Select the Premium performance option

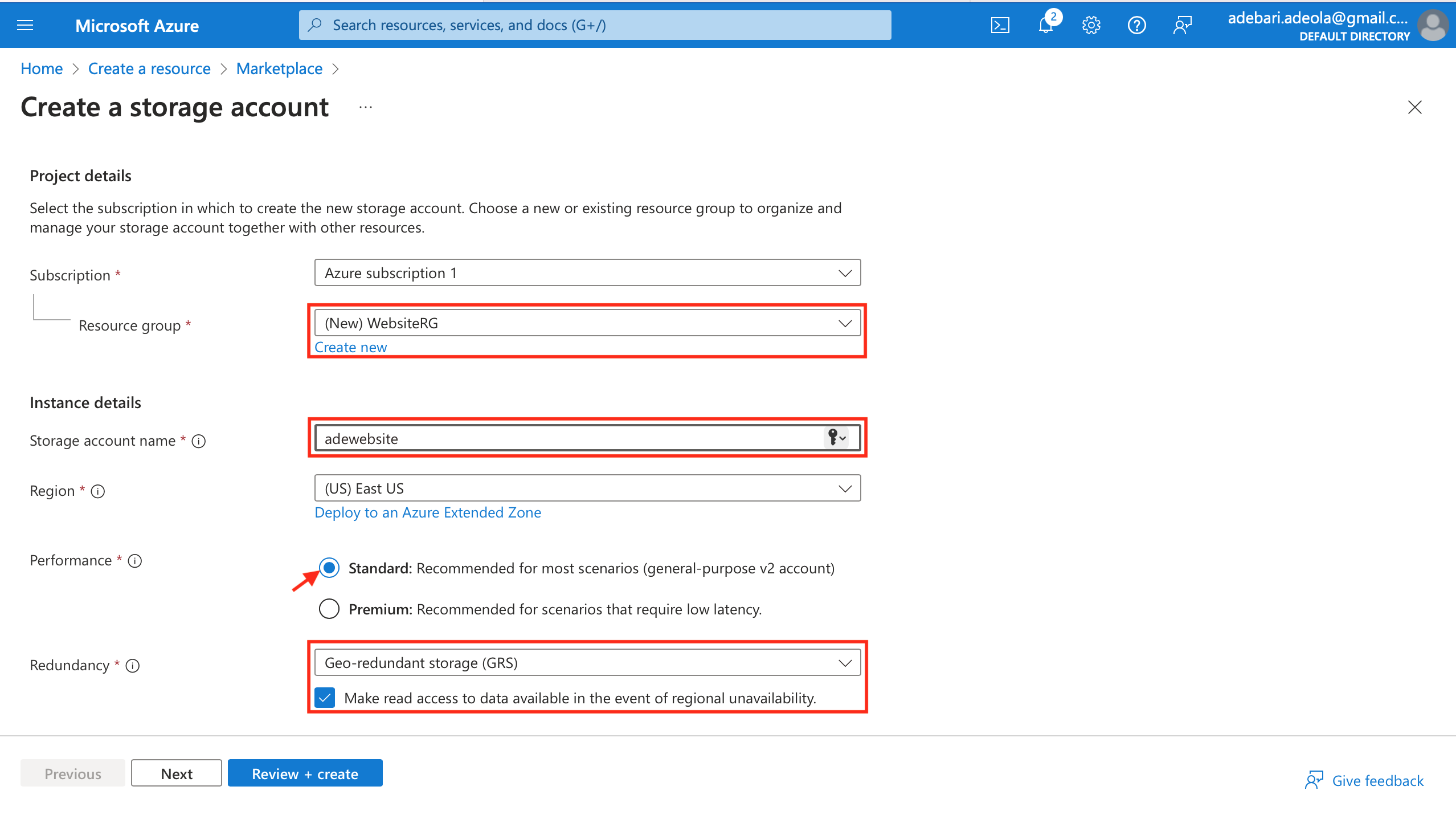pos(329,609)
